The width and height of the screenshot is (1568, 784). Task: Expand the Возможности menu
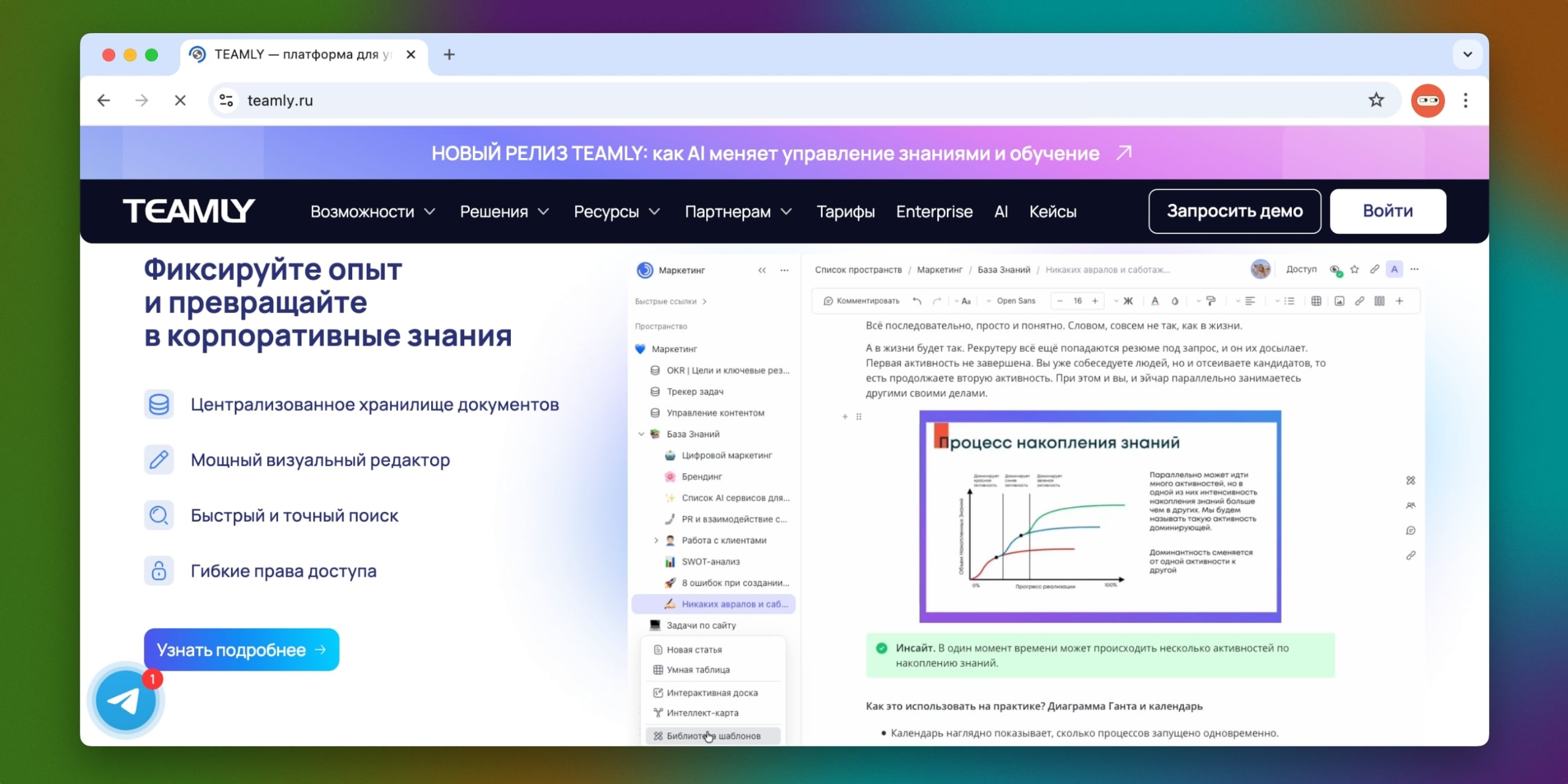(x=372, y=211)
